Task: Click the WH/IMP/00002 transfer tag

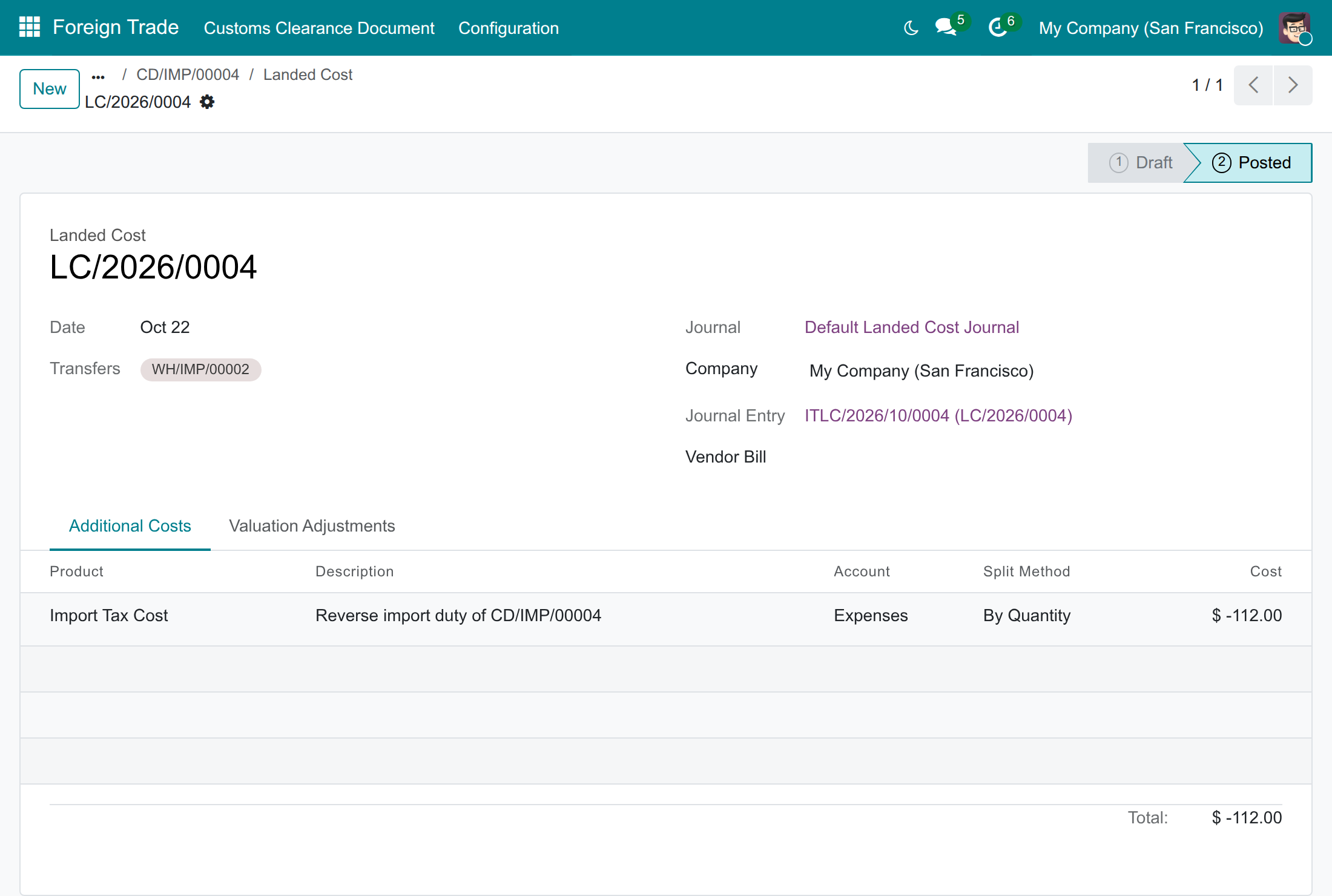Action: click(200, 369)
